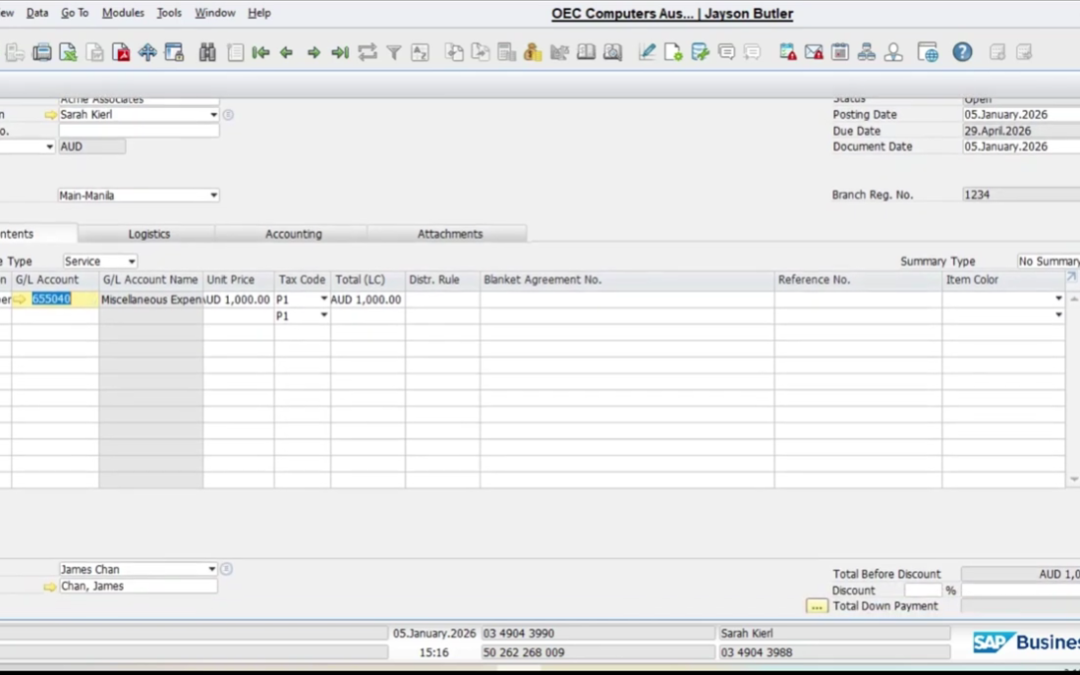Click the red PDF export icon
Viewport: 1080px width, 675px height.
121,53
